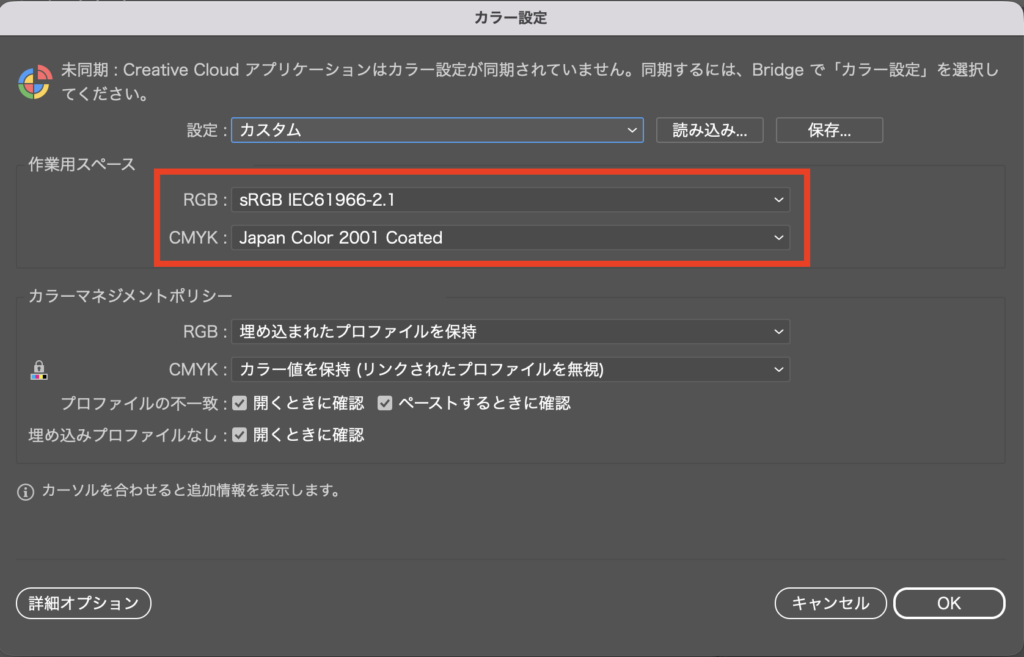This screenshot has width=1024, height=657.
Task: Click the Creative Cloud color sync status icon
Action: [x=35, y=84]
